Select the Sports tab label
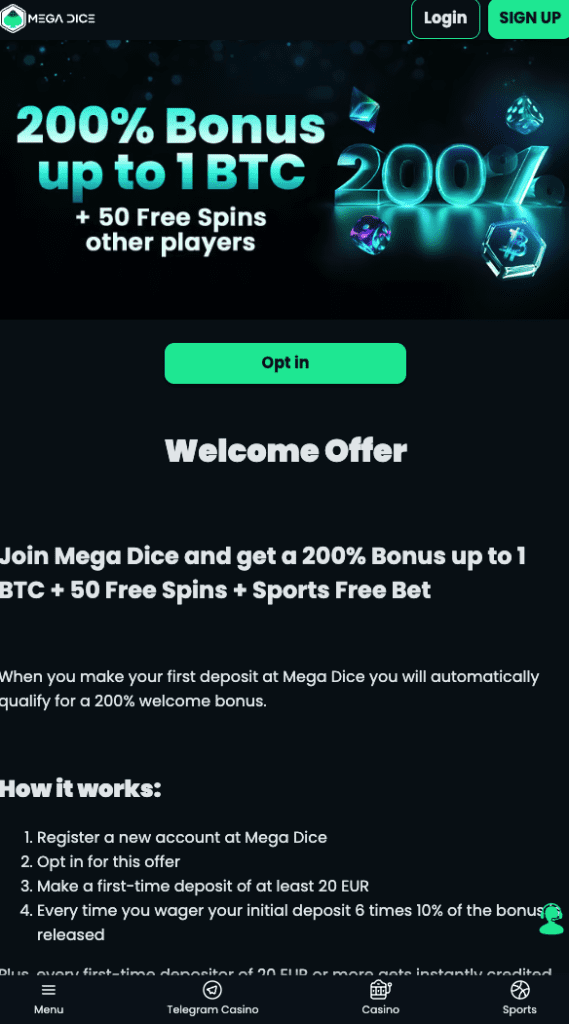Image resolution: width=569 pixels, height=1024 pixels. (520, 1010)
